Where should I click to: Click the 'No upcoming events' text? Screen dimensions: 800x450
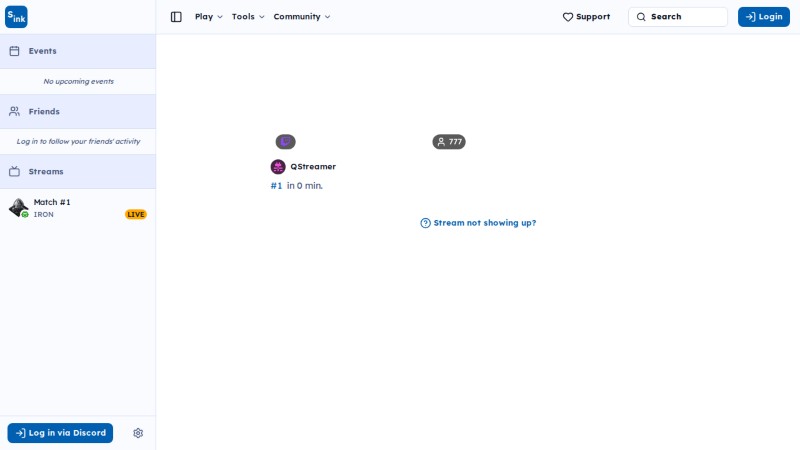point(79,82)
